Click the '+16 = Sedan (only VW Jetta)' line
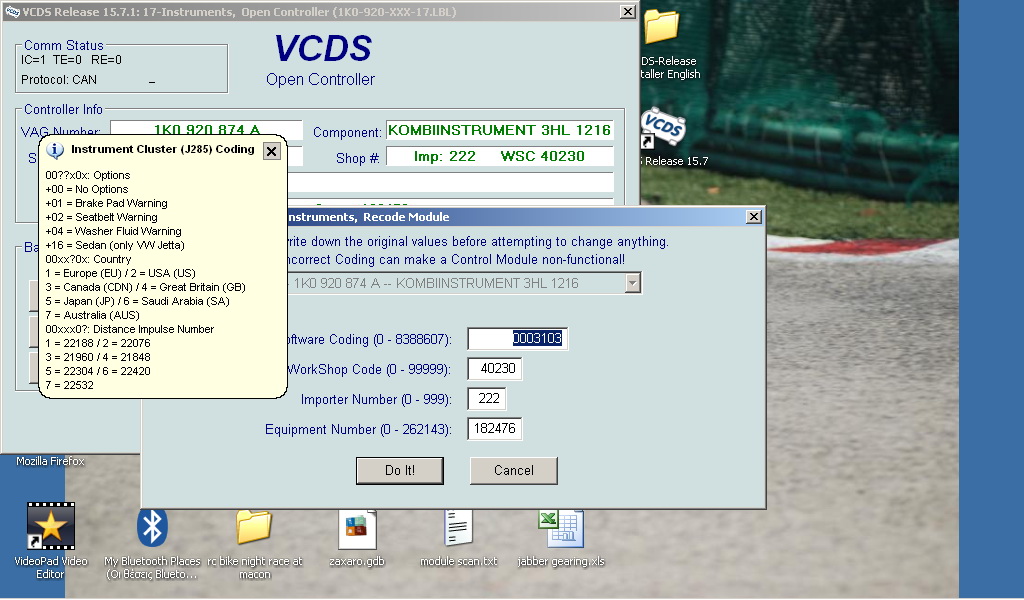 [x=115, y=245]
